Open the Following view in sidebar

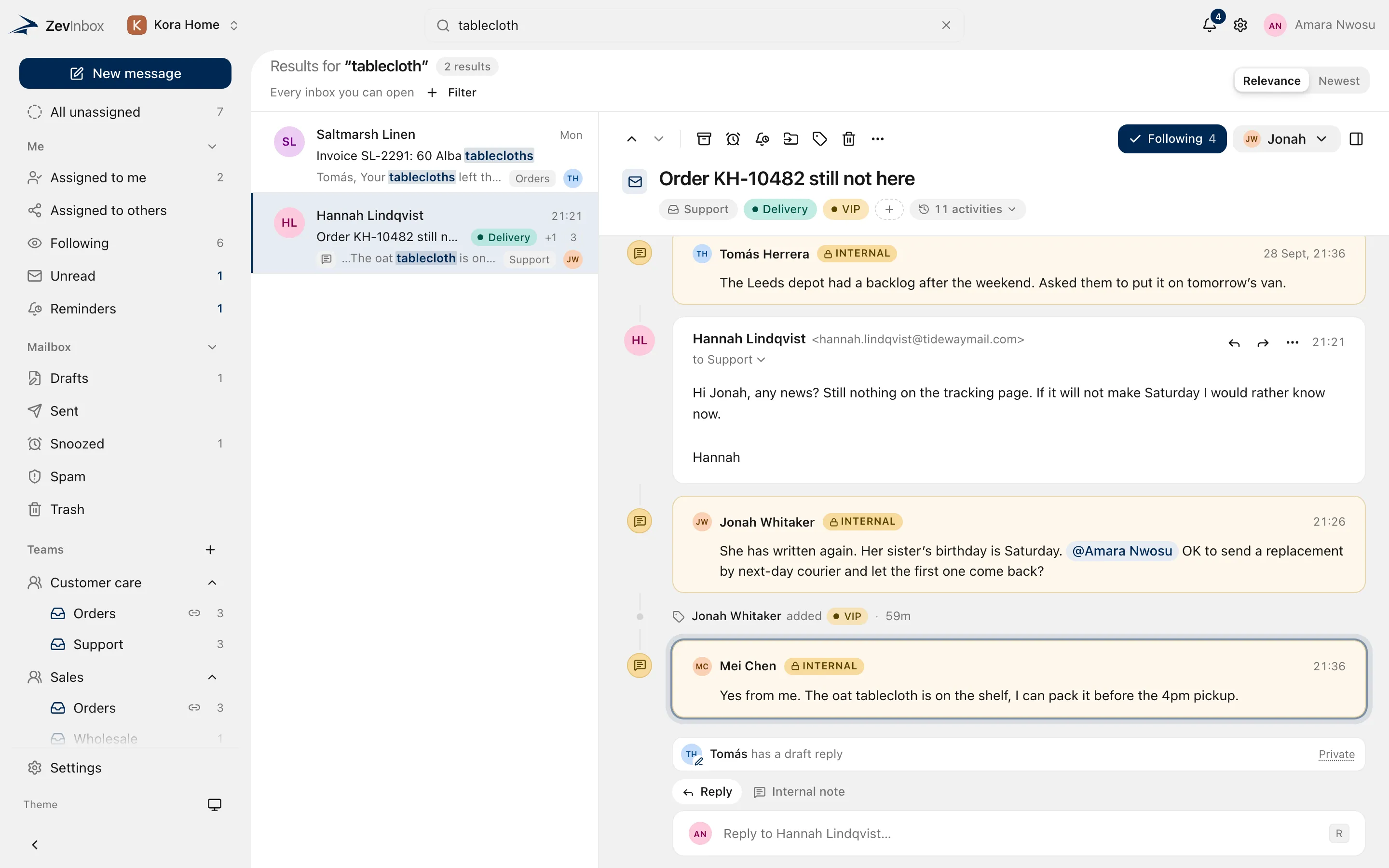125,243
